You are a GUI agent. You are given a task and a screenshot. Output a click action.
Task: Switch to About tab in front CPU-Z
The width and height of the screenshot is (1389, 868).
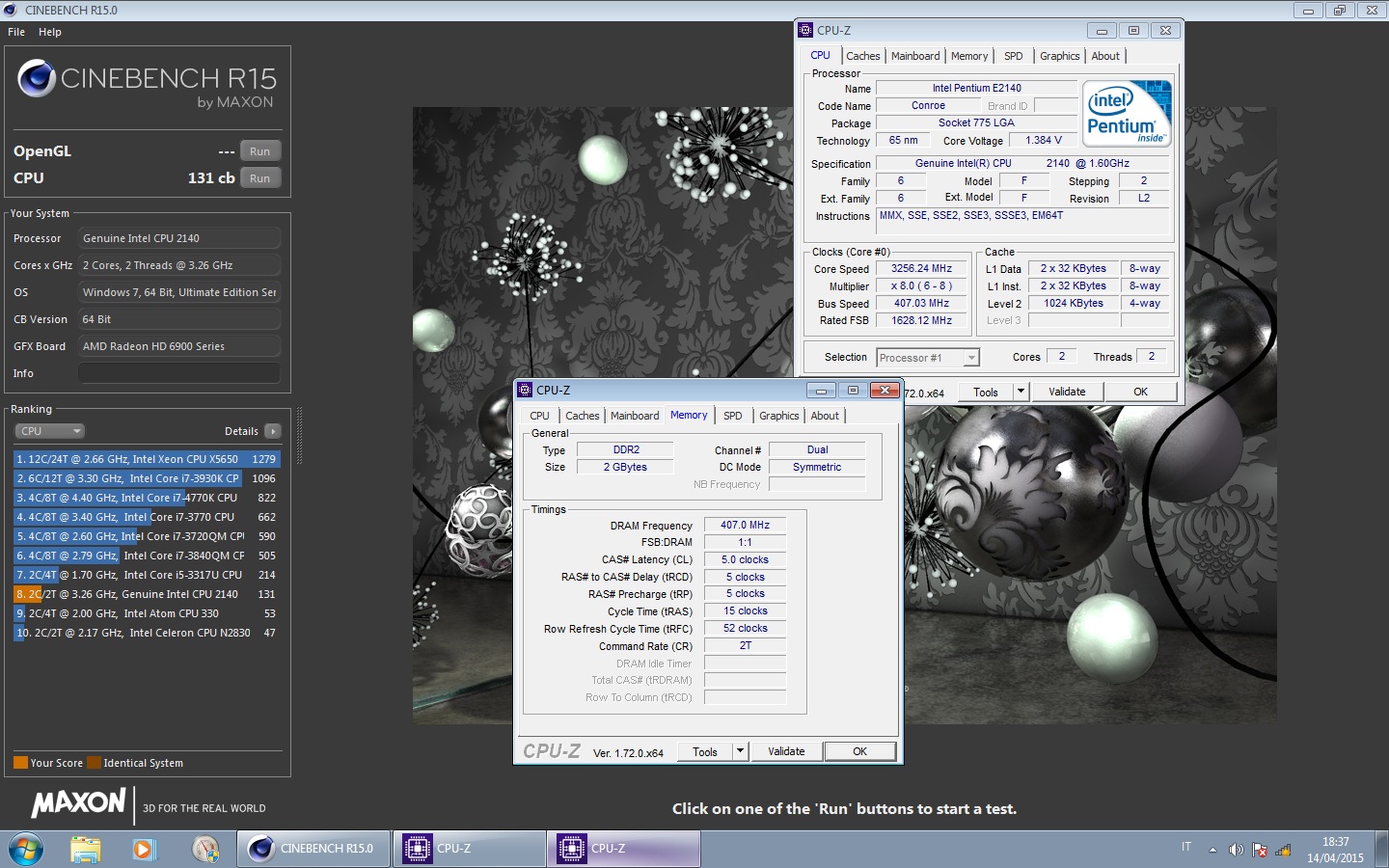click(x=825, y=416)
